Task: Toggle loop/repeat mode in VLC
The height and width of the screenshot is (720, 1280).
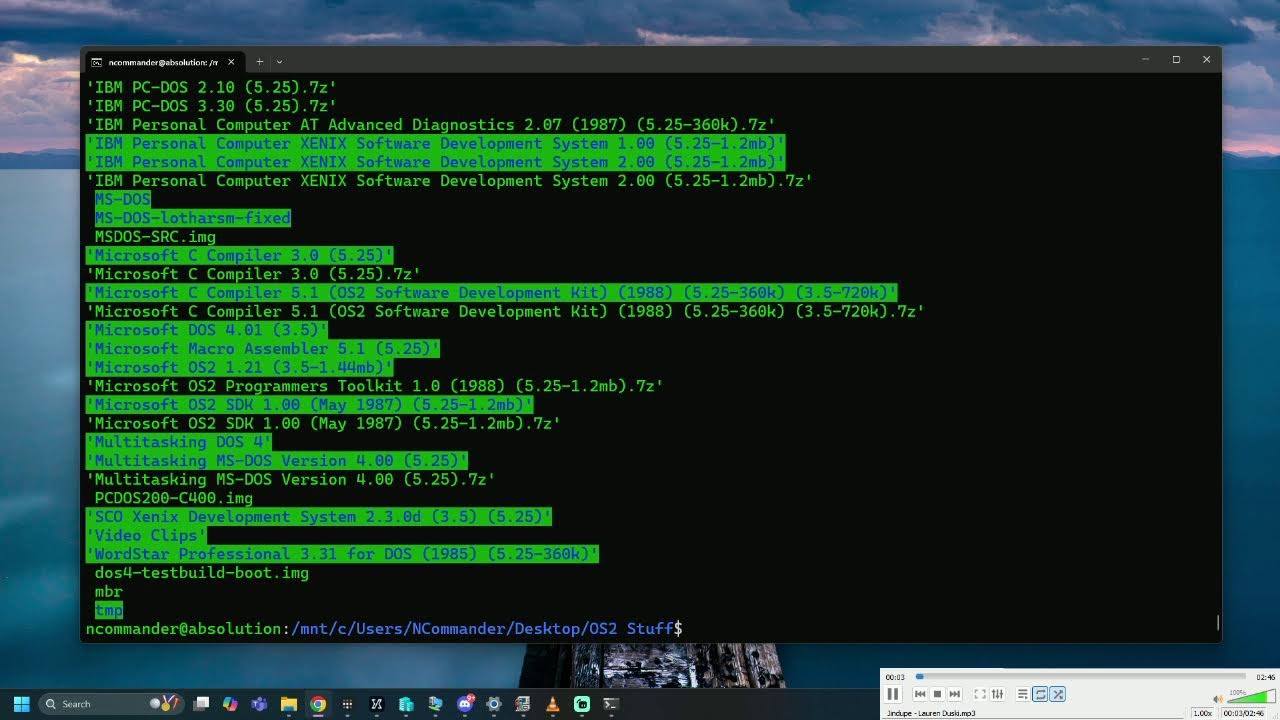Action: coord(1040,694)
